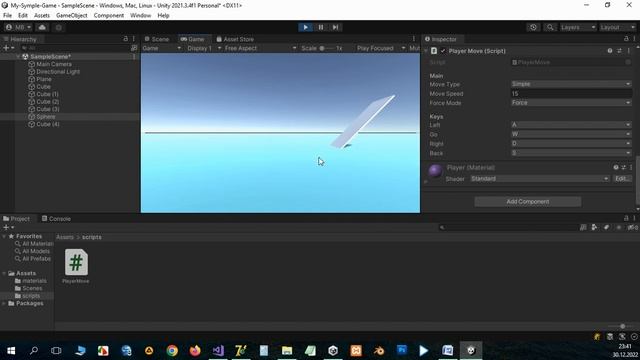The image size is (640, 360).
Task: Open the global search magnifier icon
Action: point(550,27)
